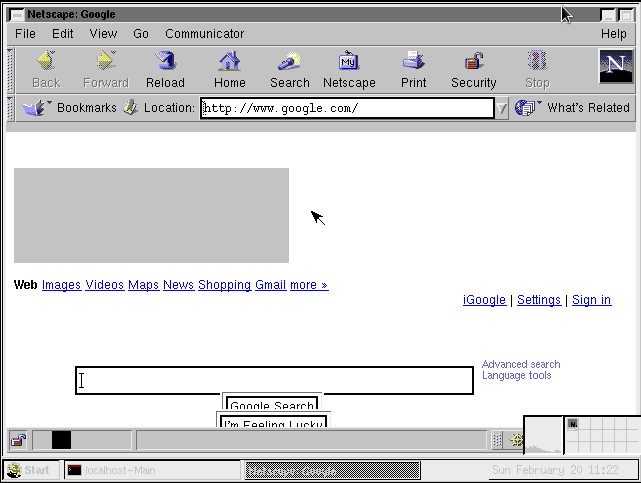
Task: Expand the Location URL history arrow
Action: coord(502,108)
